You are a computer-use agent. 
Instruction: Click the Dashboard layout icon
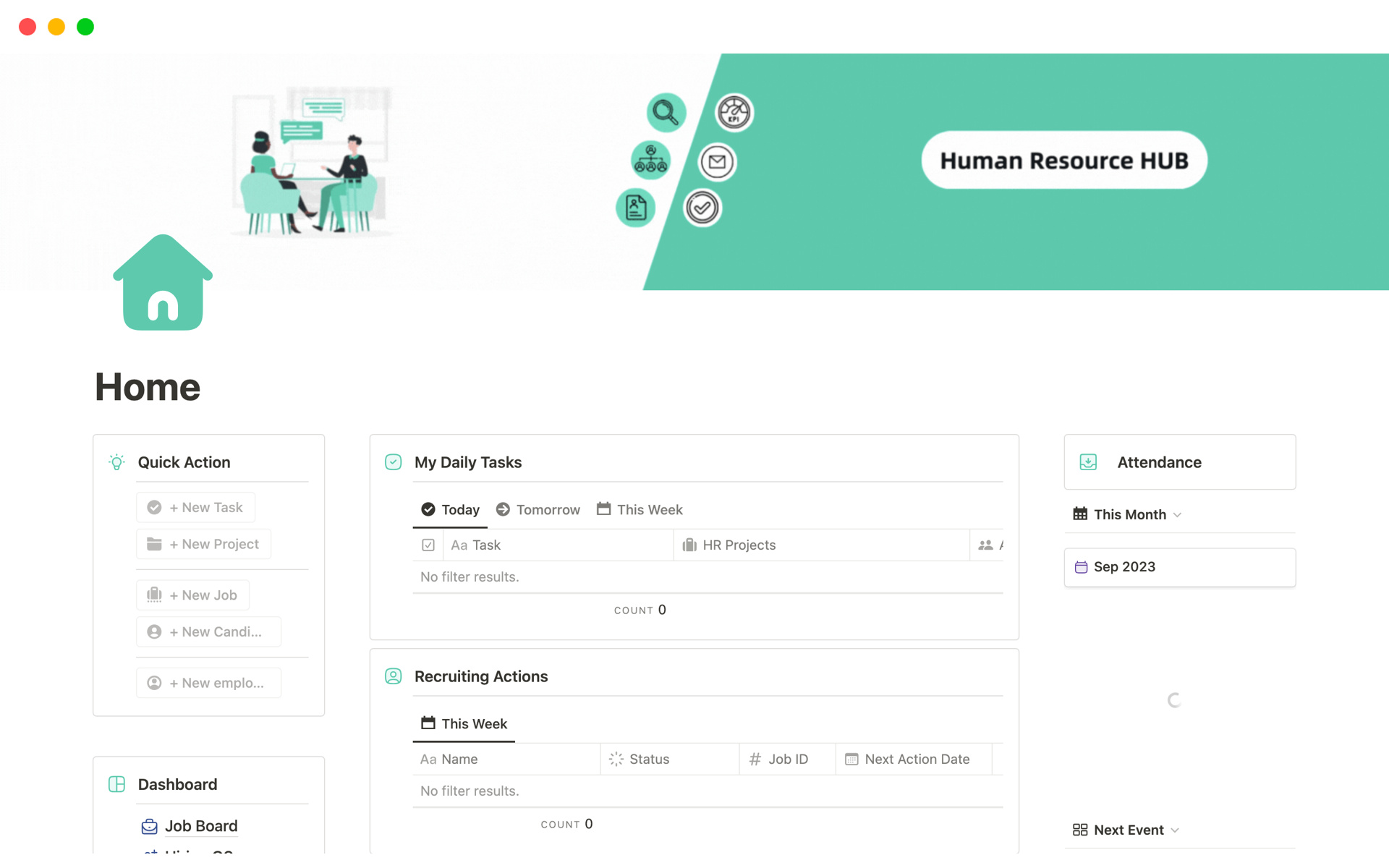coord(116,784)
